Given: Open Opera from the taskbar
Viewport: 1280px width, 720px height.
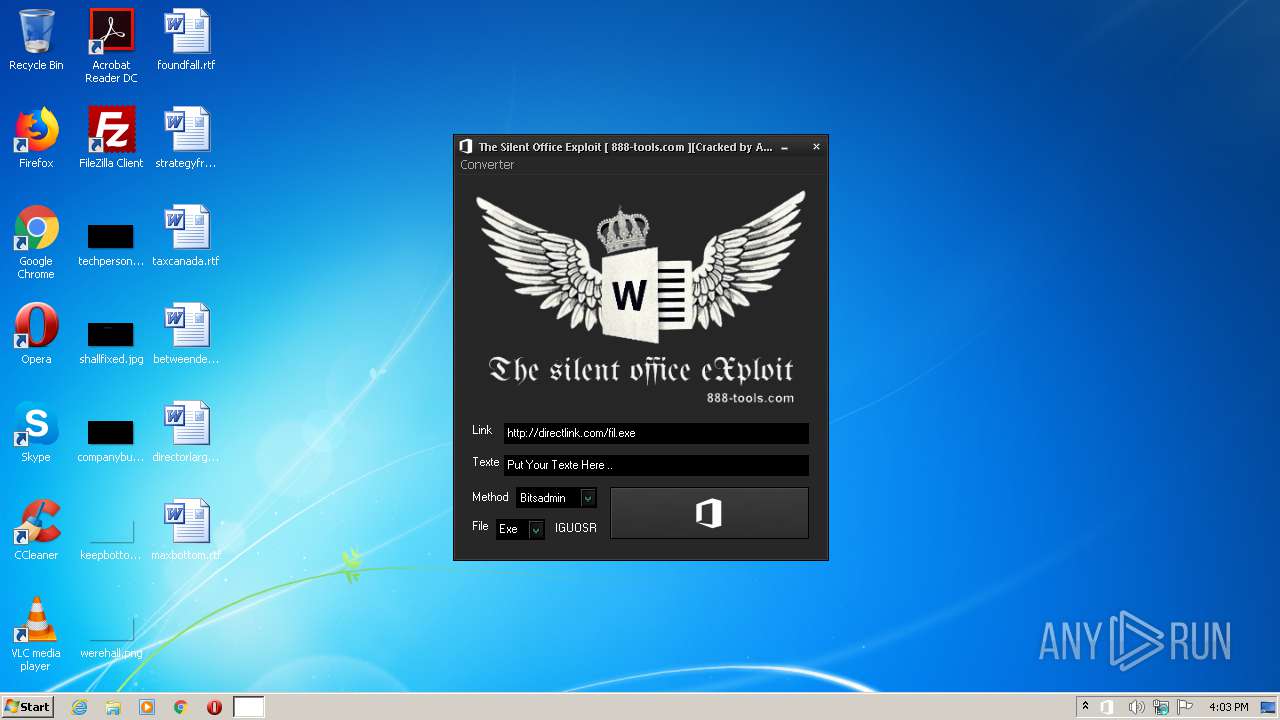Looking at the screenshot, I should (214, 707).
